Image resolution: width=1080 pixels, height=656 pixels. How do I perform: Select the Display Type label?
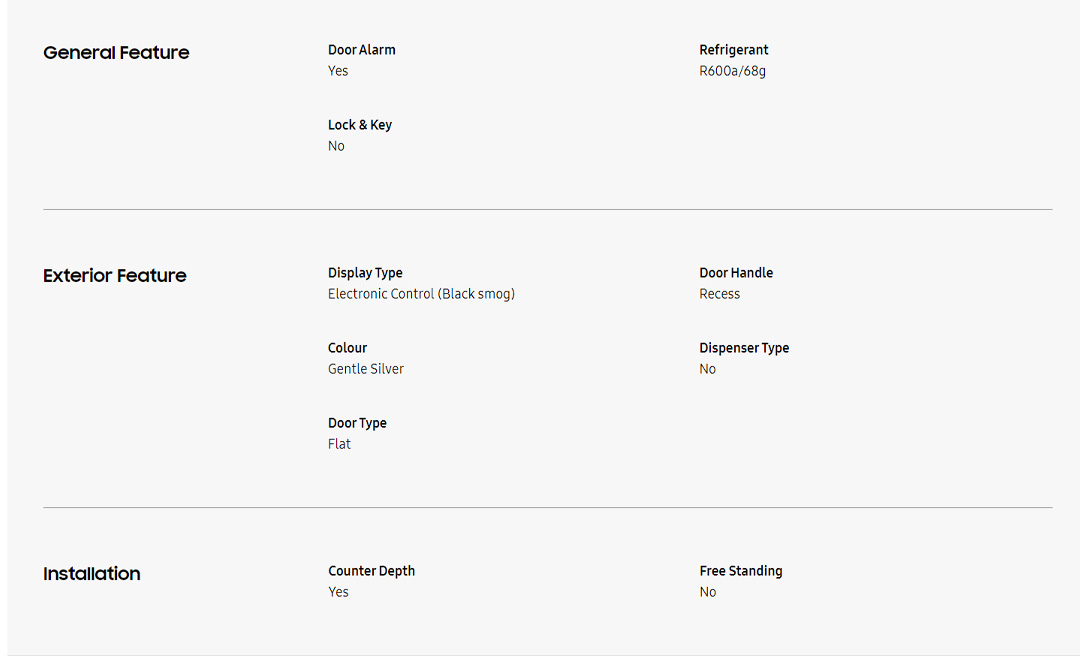click(x=365, y=273)
